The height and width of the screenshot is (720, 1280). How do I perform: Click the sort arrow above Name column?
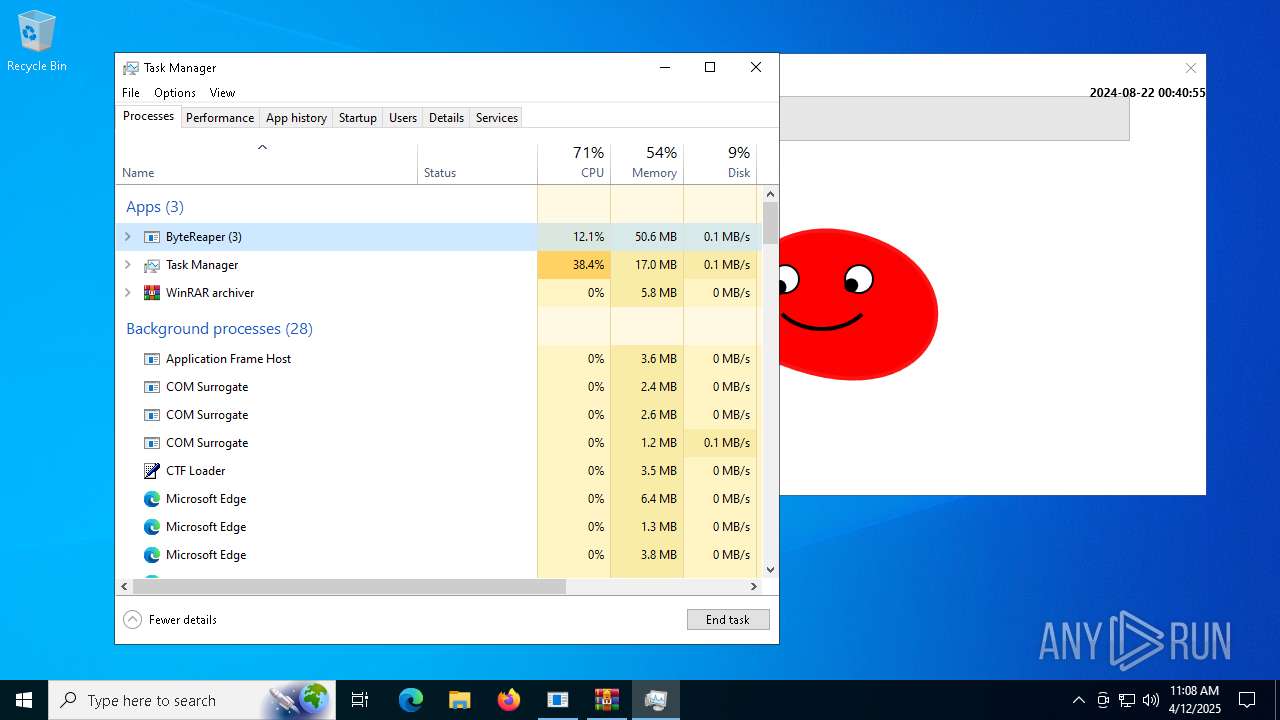[x=262, y=148]
